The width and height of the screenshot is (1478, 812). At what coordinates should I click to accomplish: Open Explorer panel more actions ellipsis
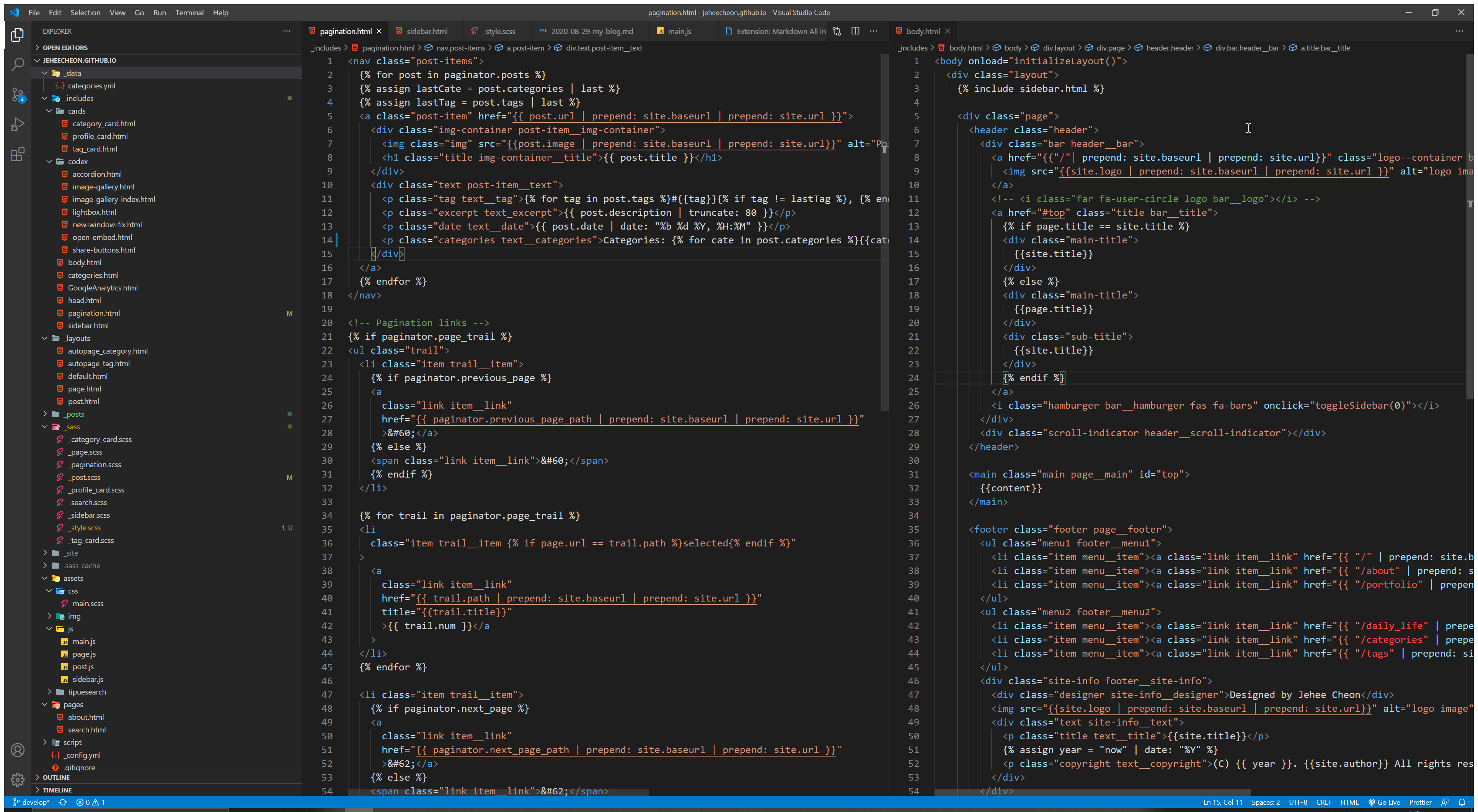click(286, 31)
